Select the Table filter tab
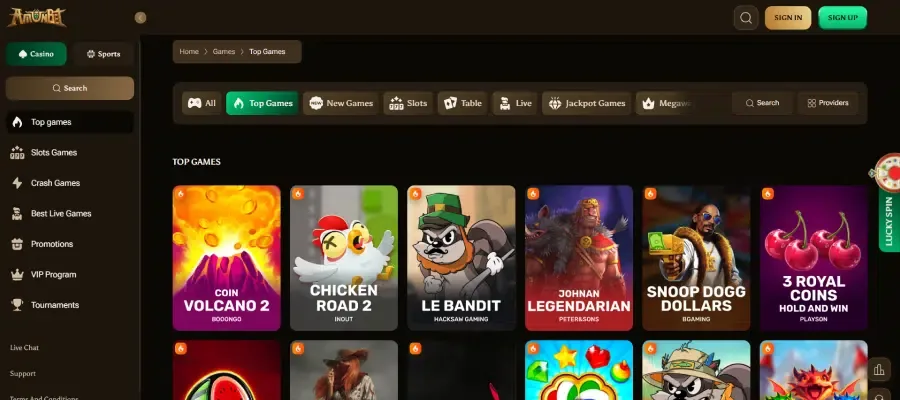The image size is (900, 400). 463,103
